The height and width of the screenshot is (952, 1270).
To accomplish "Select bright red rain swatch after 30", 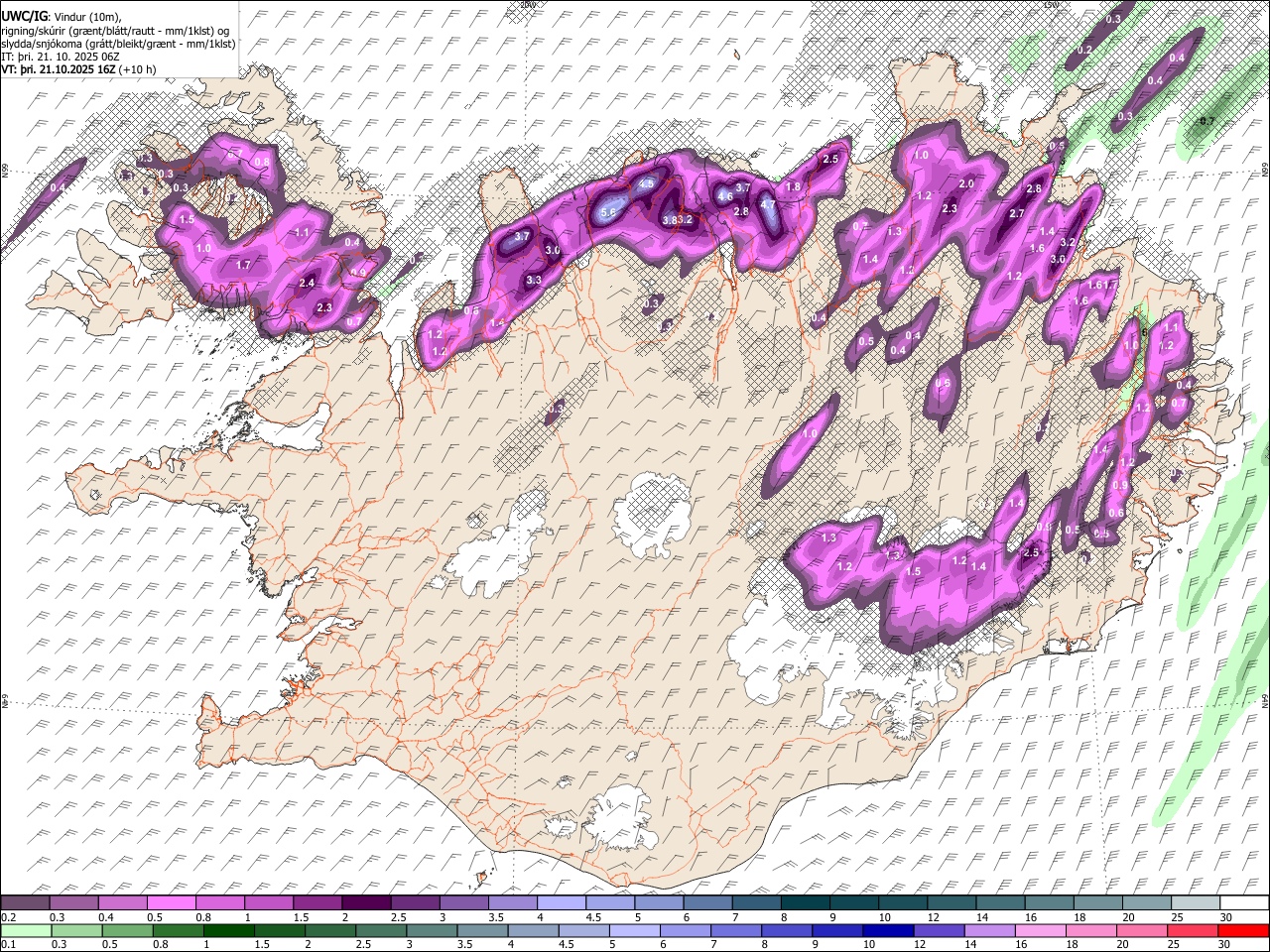I will pyautogui.click(x=1244, y=930).
